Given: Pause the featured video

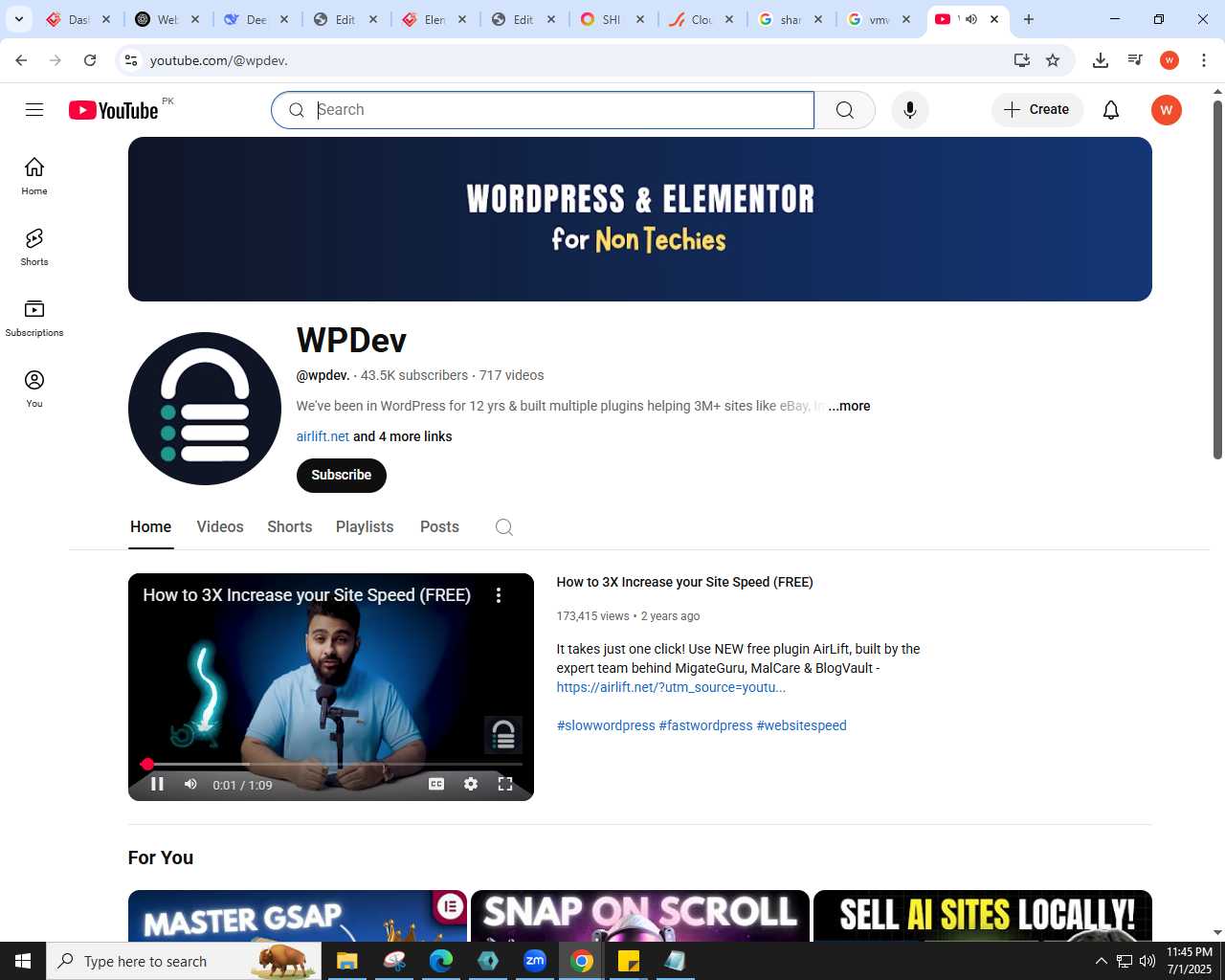Looking at the screenshot, I should coord(158,784).
